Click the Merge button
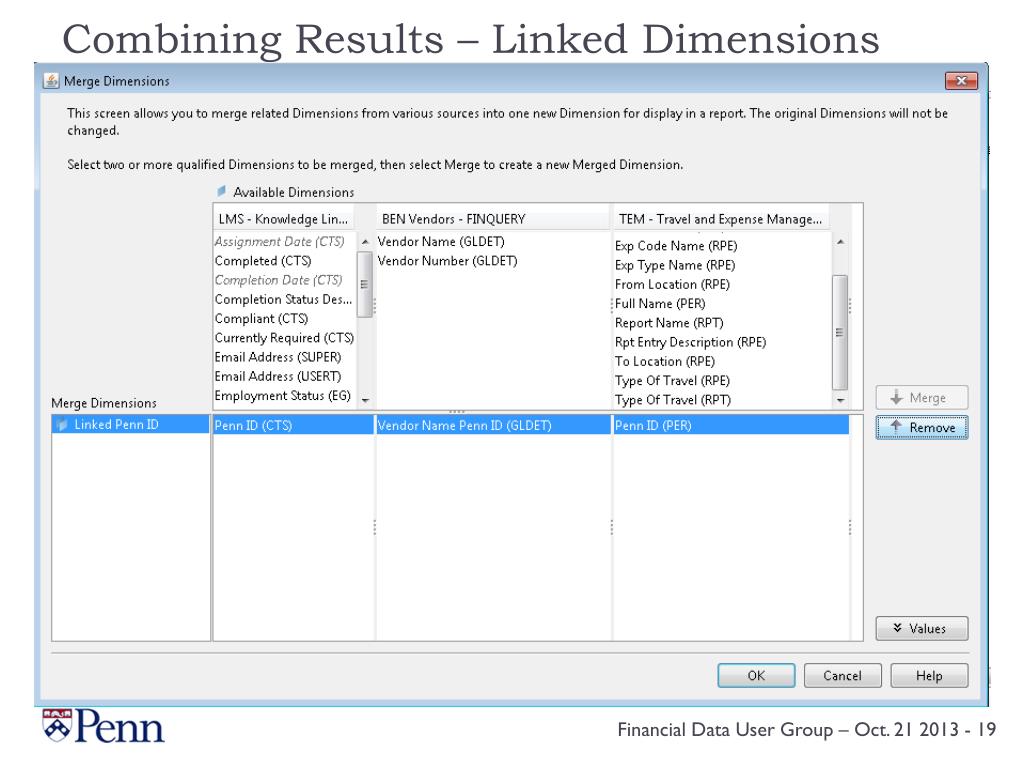 click(x=921, y=397)
